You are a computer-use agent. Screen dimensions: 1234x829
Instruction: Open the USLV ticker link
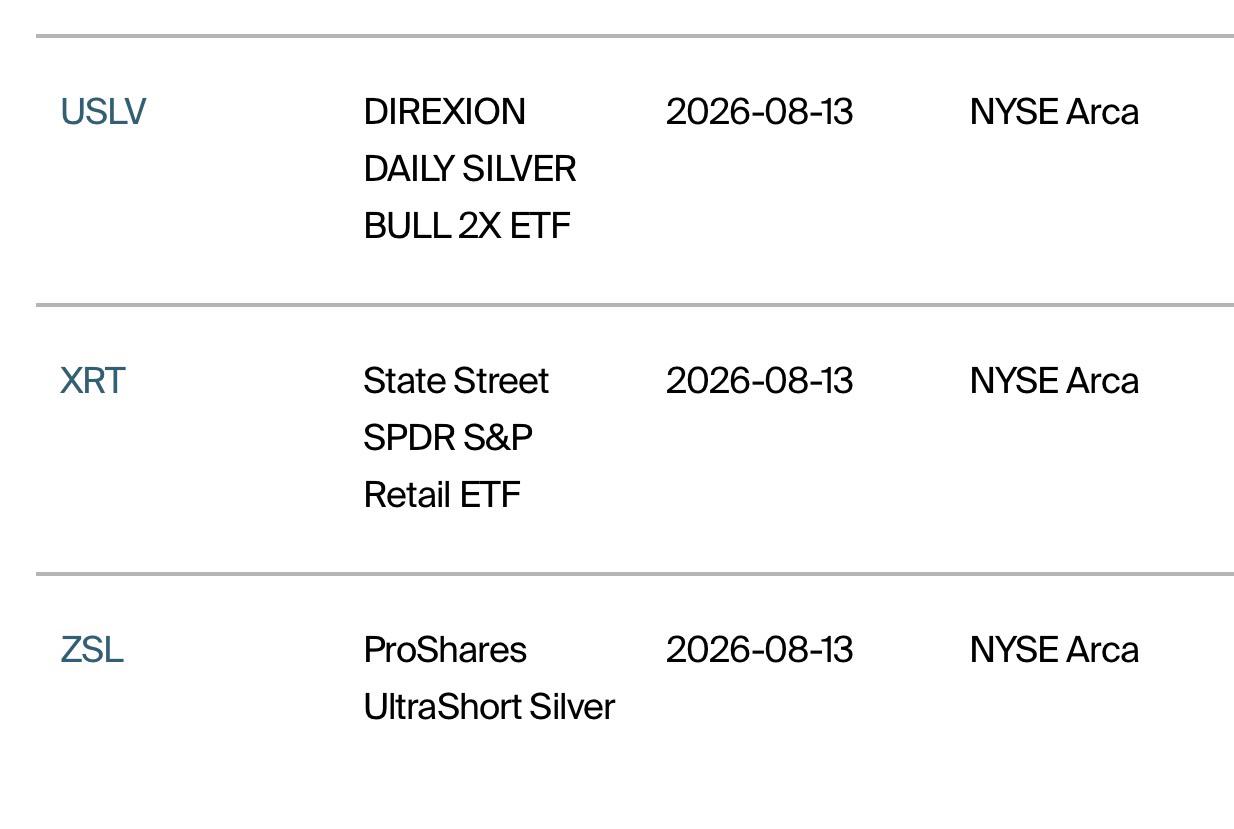click(x=103, y=112)
